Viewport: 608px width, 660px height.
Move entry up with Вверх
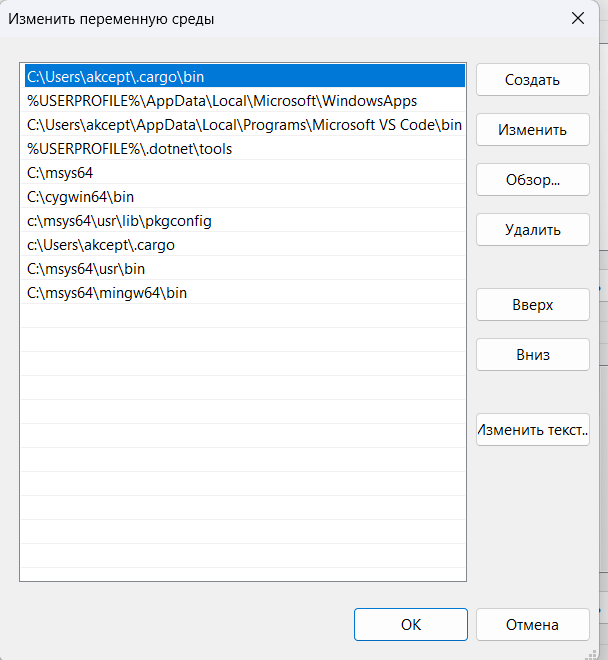[532, 305]
